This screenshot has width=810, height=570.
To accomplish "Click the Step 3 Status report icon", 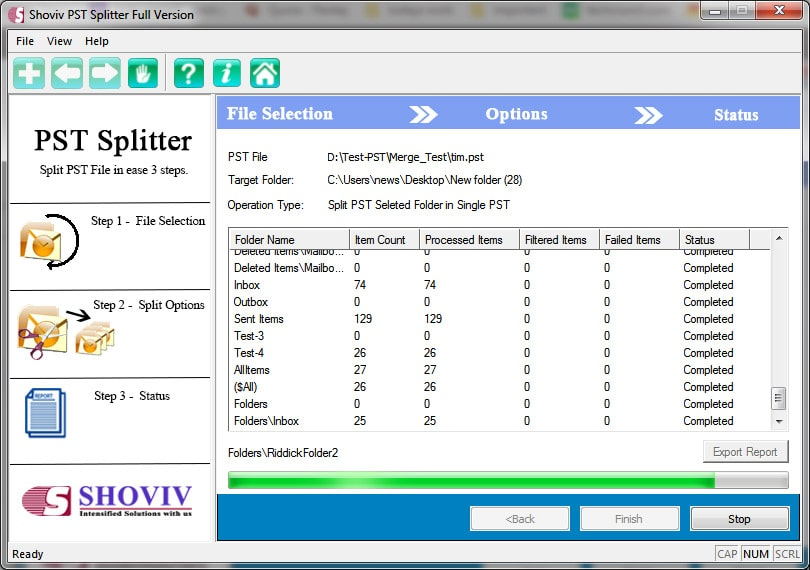I will click(x=45, y=413).
